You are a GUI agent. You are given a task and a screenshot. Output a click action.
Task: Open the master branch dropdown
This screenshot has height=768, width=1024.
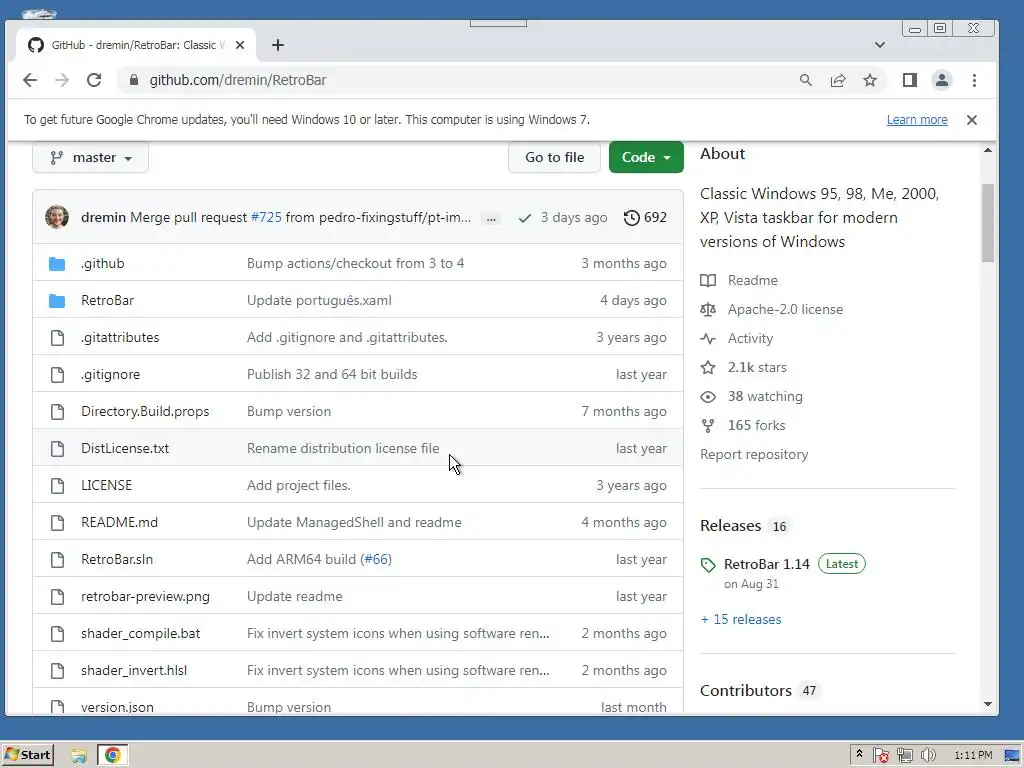click(91, 157)
